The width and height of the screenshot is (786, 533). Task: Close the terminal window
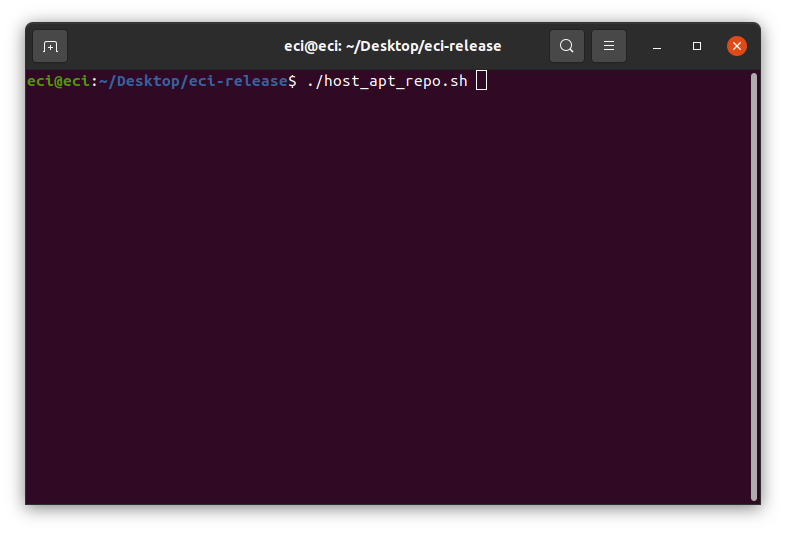736,46
